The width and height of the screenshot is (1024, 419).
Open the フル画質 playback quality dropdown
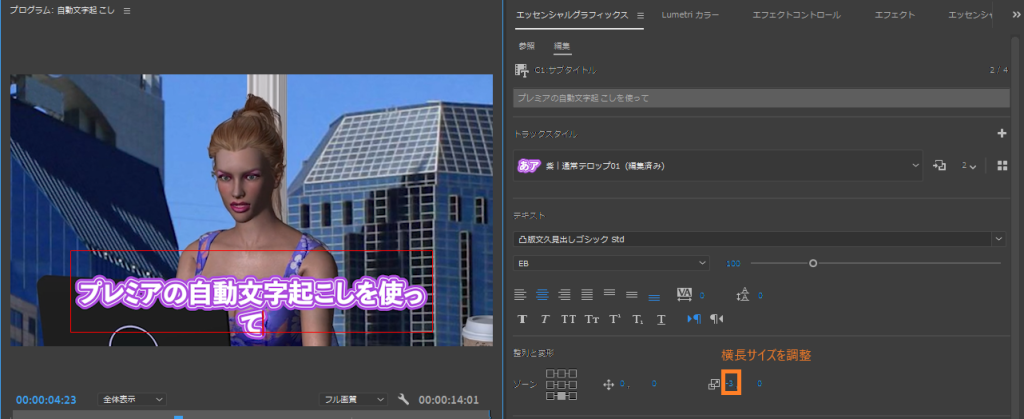pos(355,399)
